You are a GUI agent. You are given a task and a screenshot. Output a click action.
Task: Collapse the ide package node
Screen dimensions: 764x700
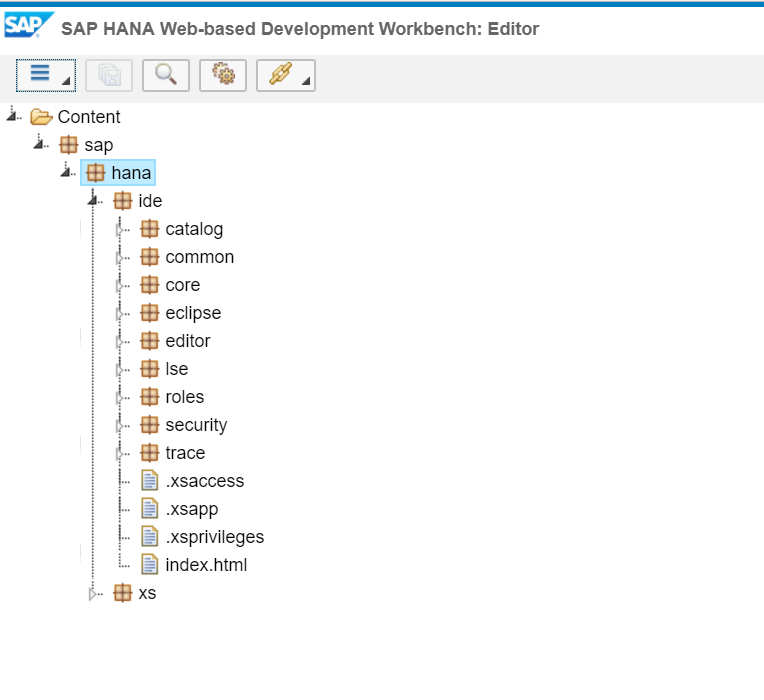93,200
